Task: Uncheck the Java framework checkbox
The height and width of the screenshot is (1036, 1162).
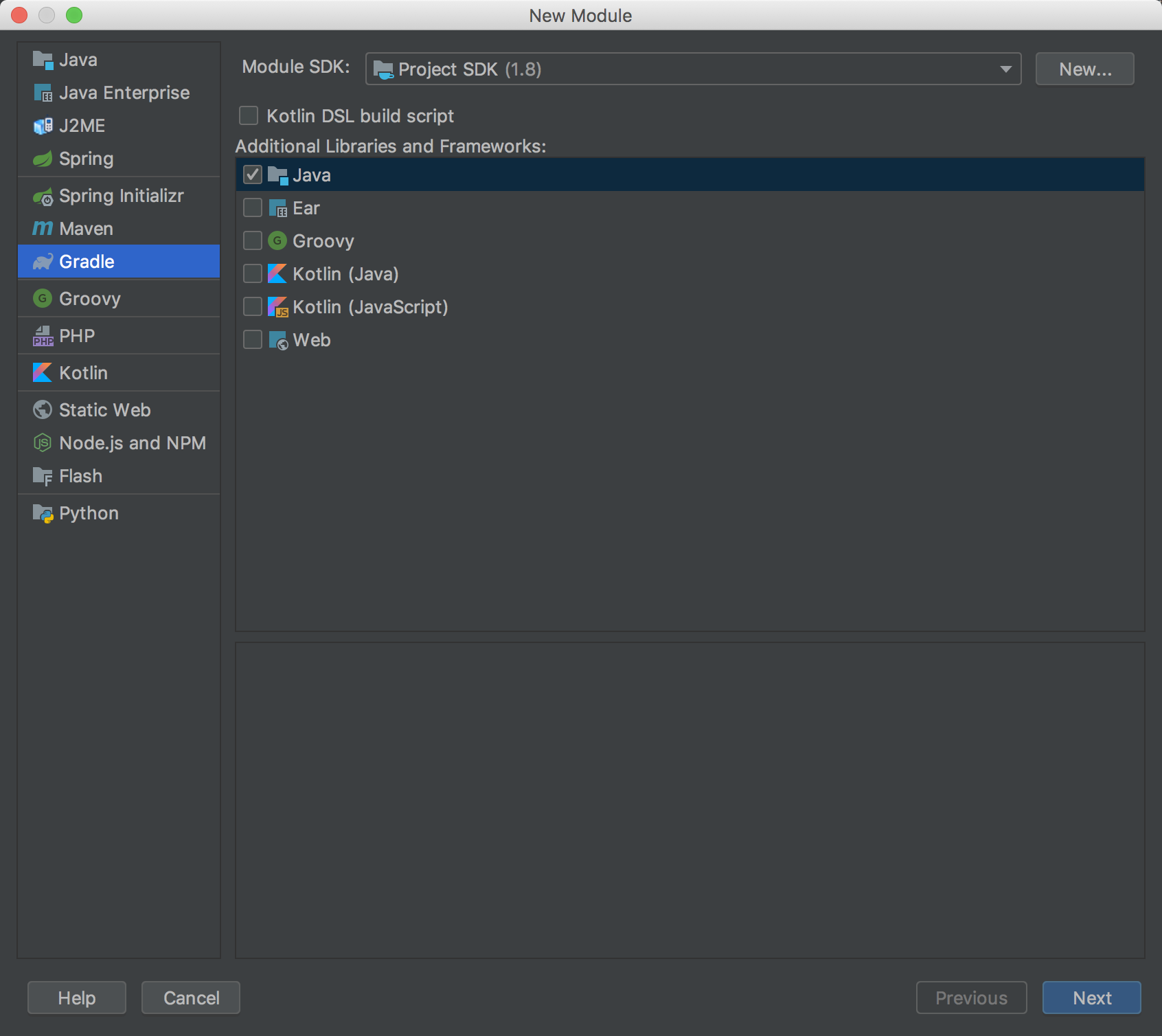Action: click(253, 174)
